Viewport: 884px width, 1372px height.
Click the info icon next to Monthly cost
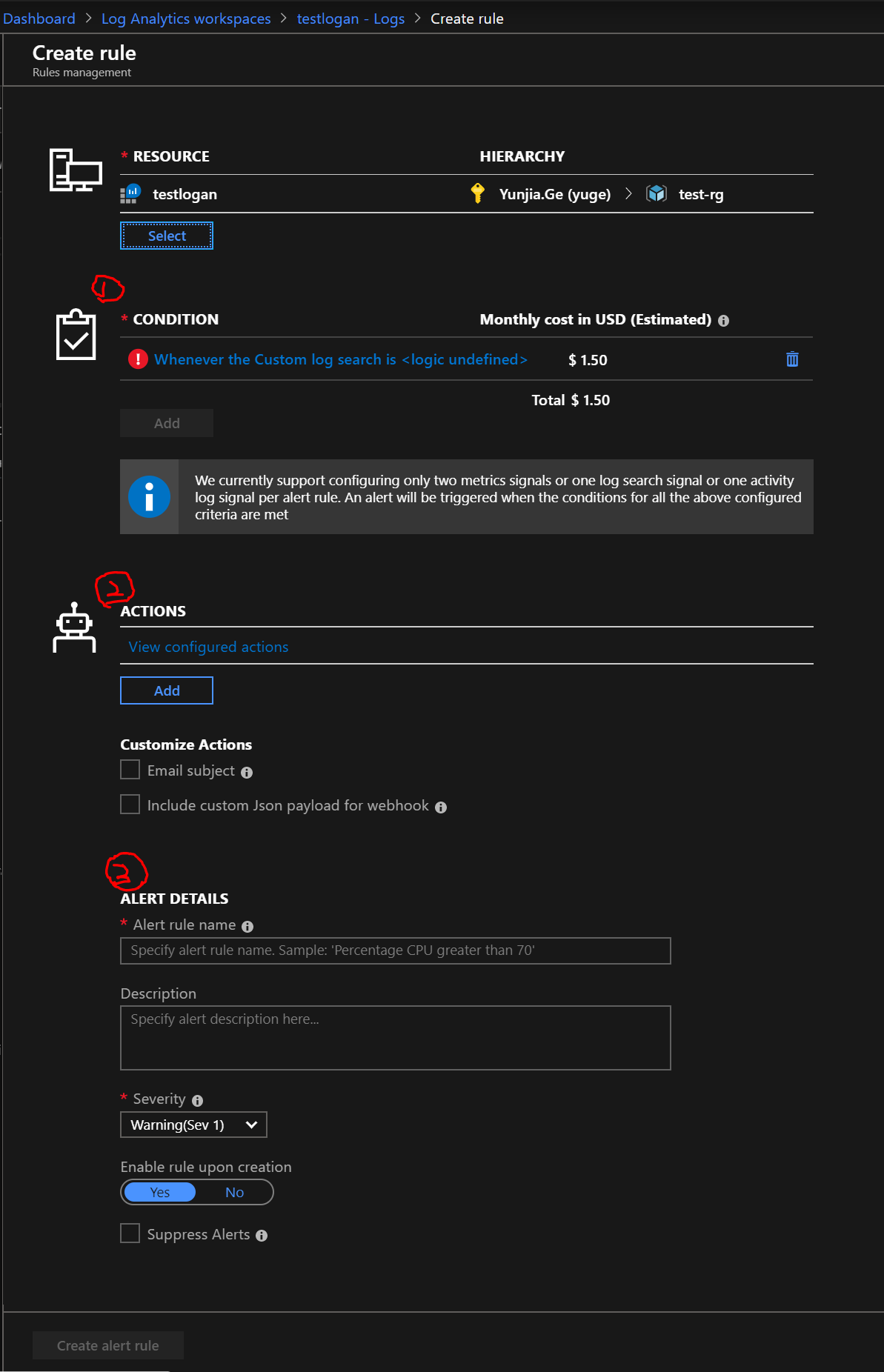723,321
